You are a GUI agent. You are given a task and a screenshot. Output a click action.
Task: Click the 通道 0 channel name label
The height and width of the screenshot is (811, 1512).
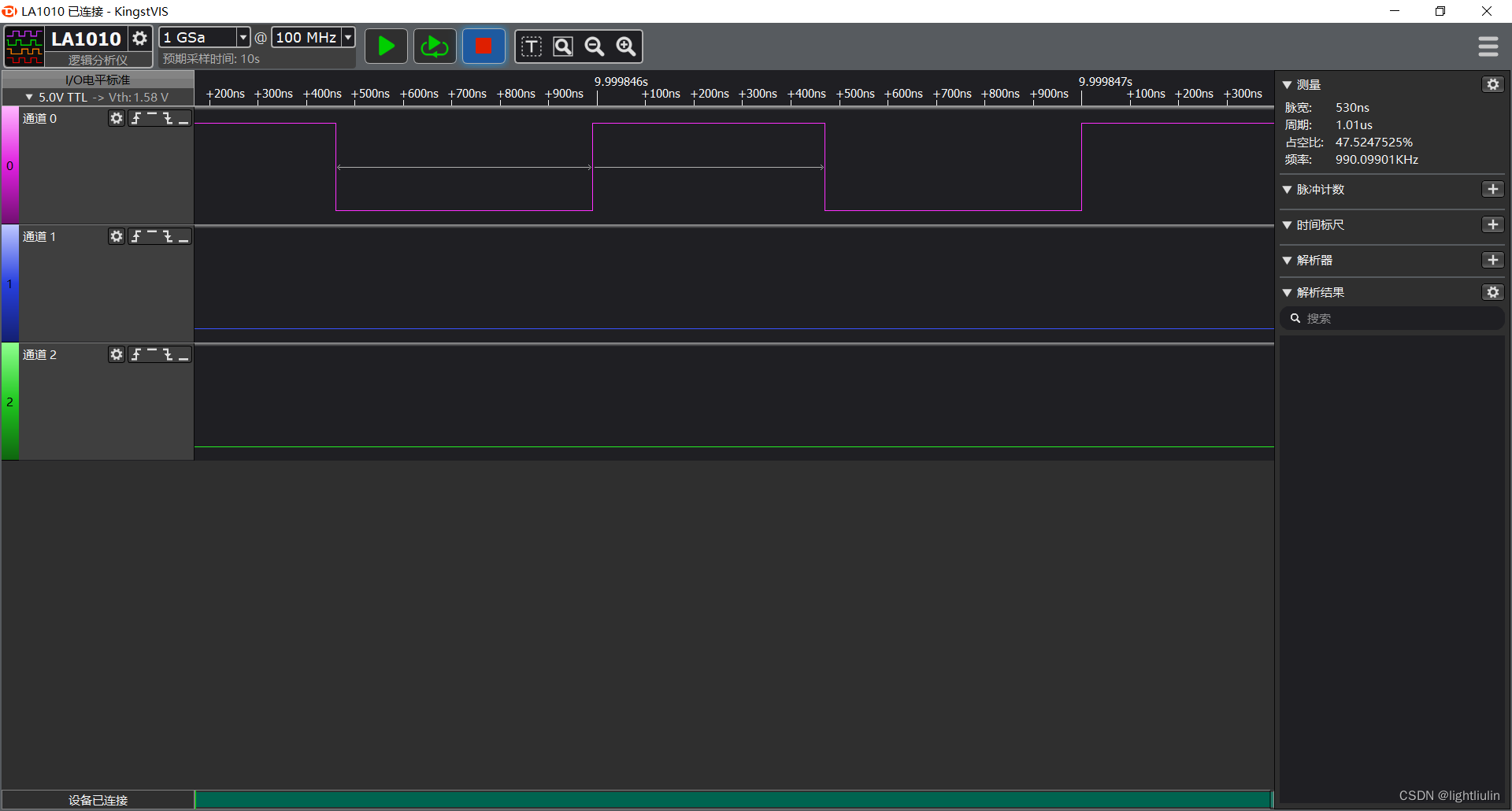[x=39, y=118]
